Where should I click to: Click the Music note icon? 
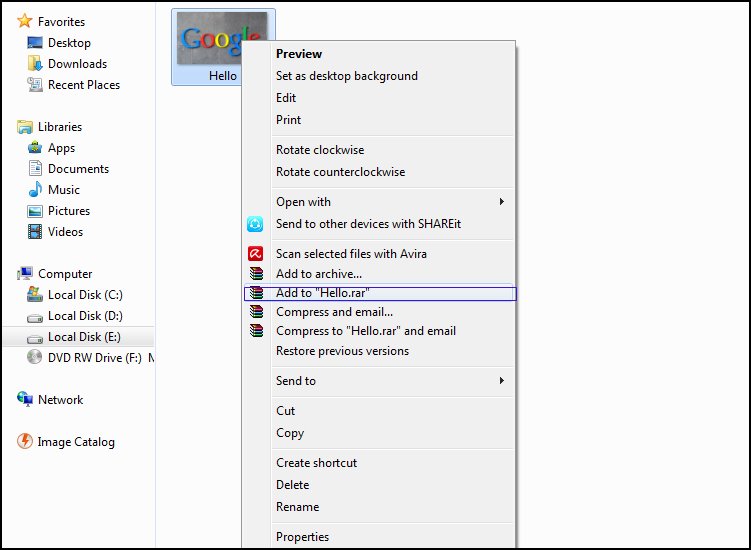(x=35, y=190)
